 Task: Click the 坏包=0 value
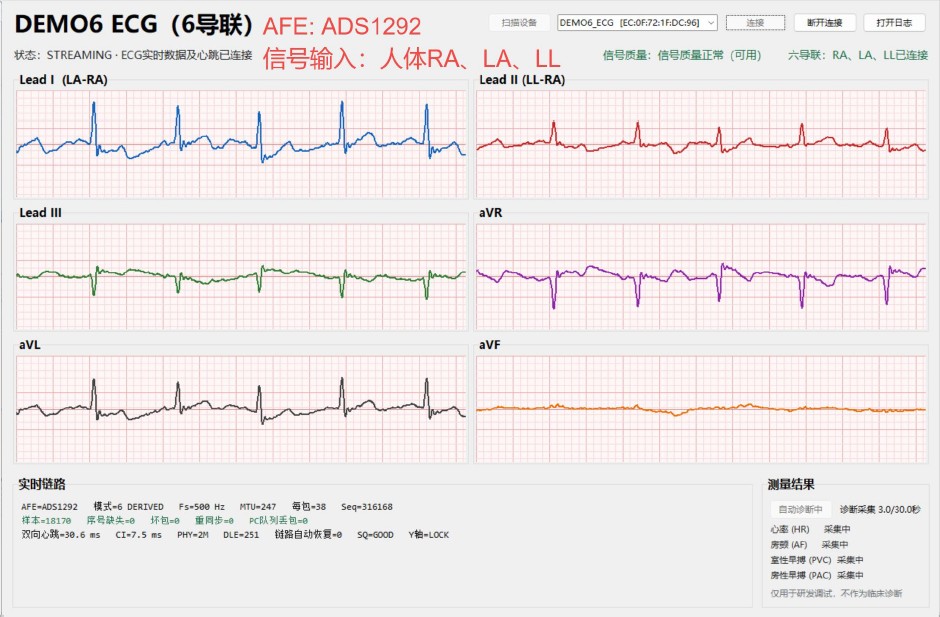point(165,520)
